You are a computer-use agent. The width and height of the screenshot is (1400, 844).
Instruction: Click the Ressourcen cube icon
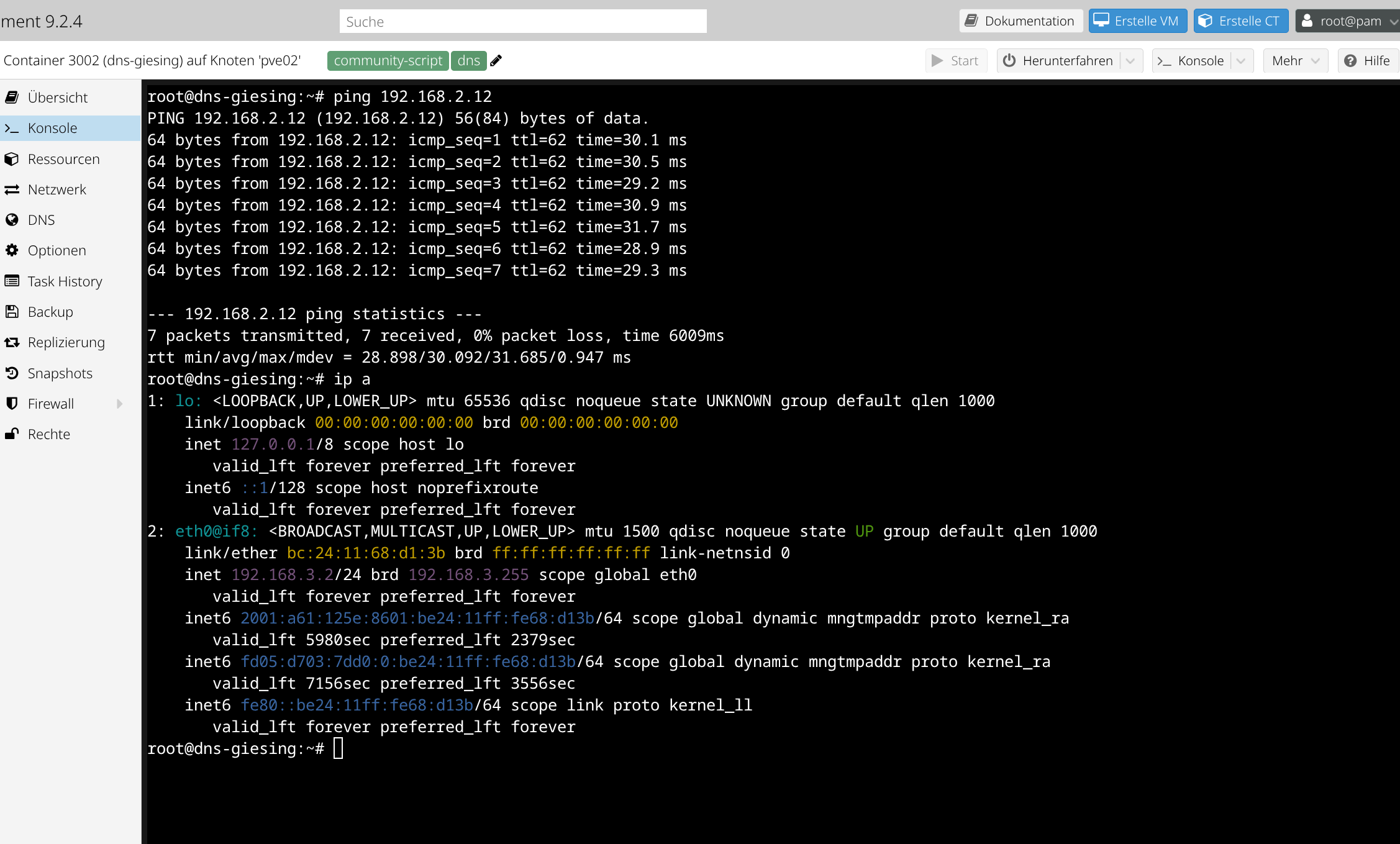click(12, 159)
